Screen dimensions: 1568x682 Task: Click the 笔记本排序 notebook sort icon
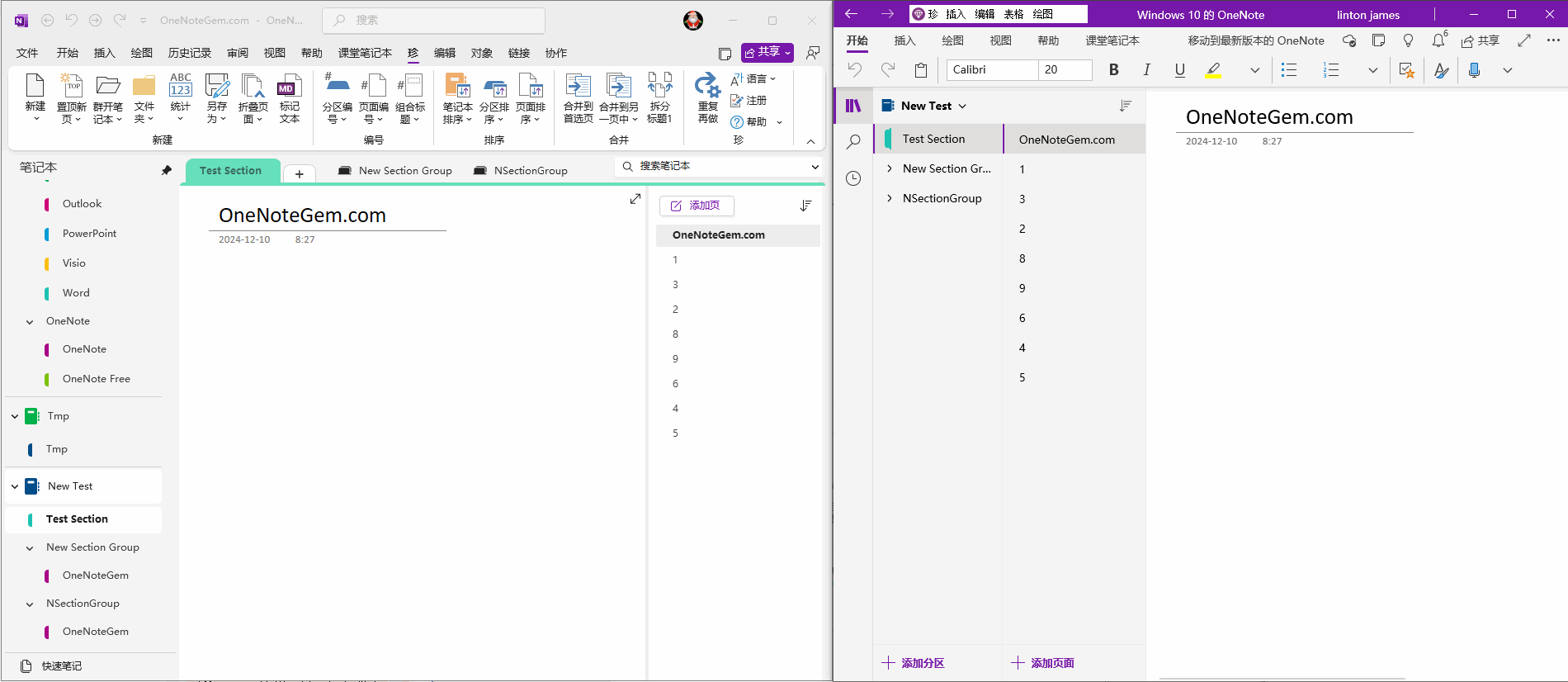coord(457,86)
